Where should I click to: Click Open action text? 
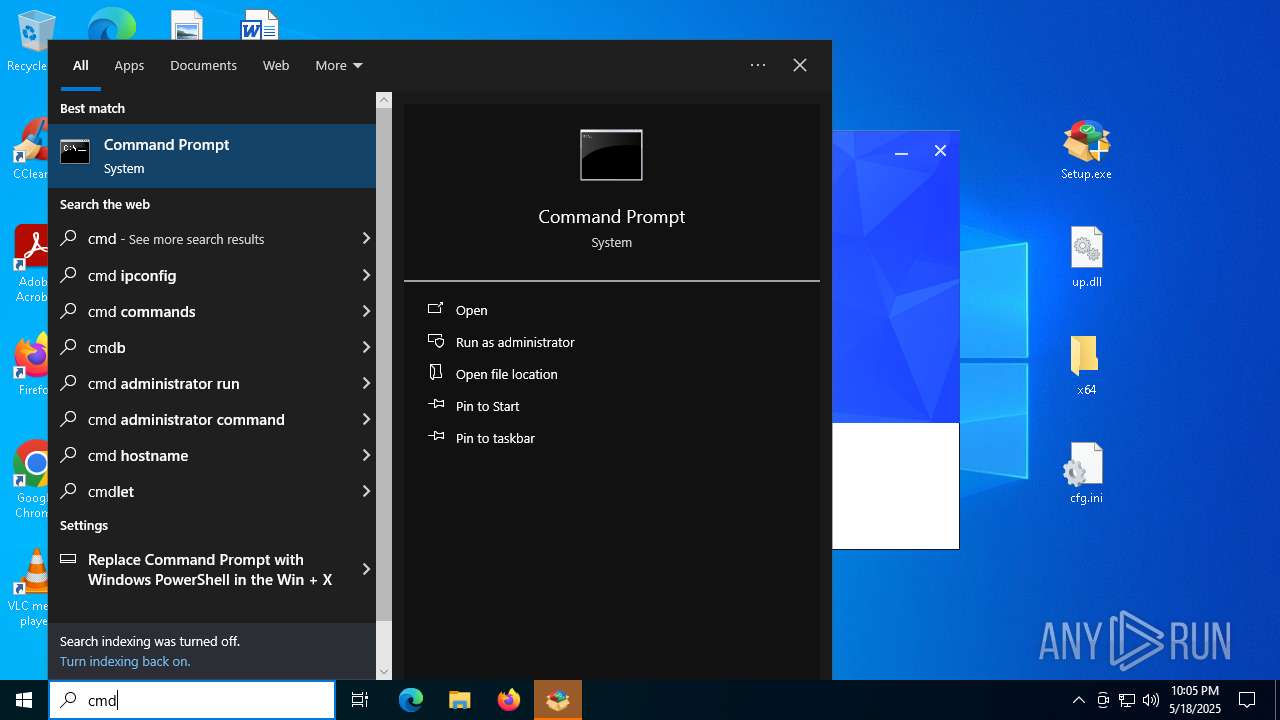point(472,310)
